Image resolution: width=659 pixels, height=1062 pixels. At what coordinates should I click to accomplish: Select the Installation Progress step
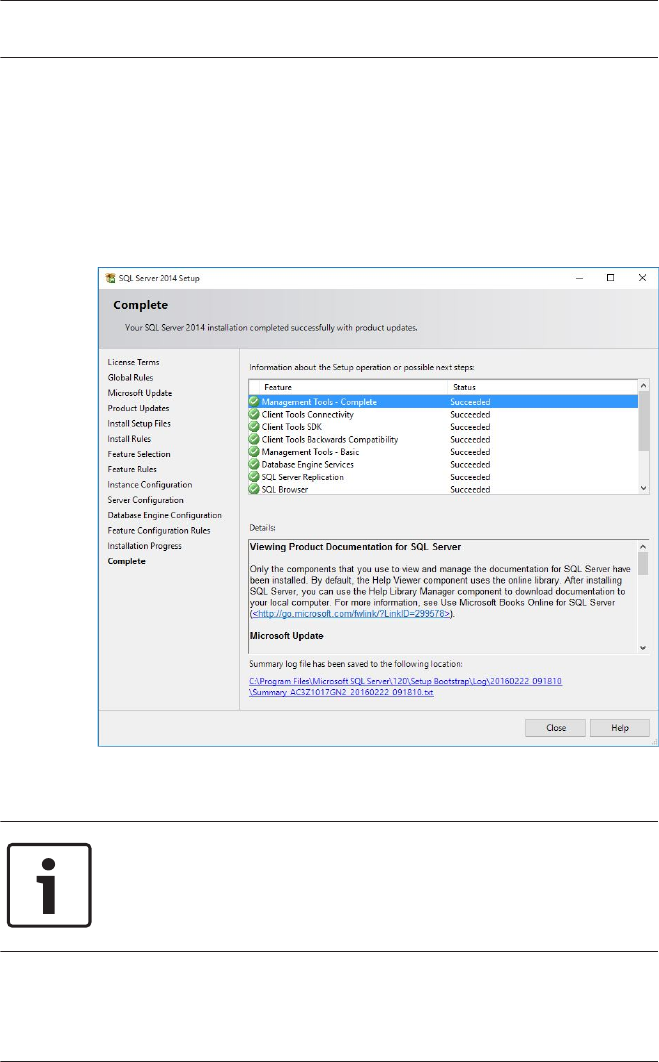pyautogui.click(x=144, y=546)
